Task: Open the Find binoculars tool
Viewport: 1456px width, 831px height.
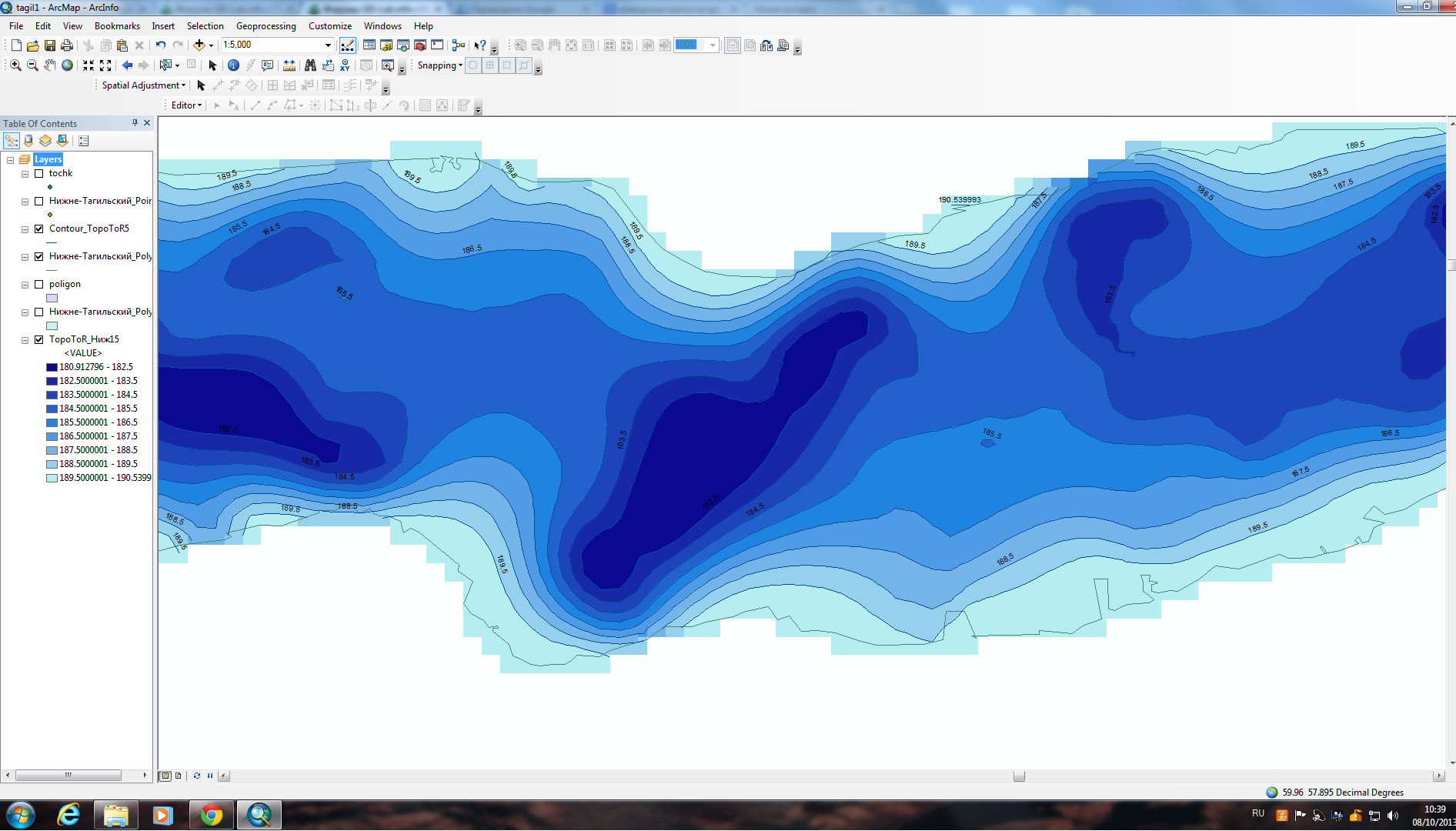Action: click(310, 65)
